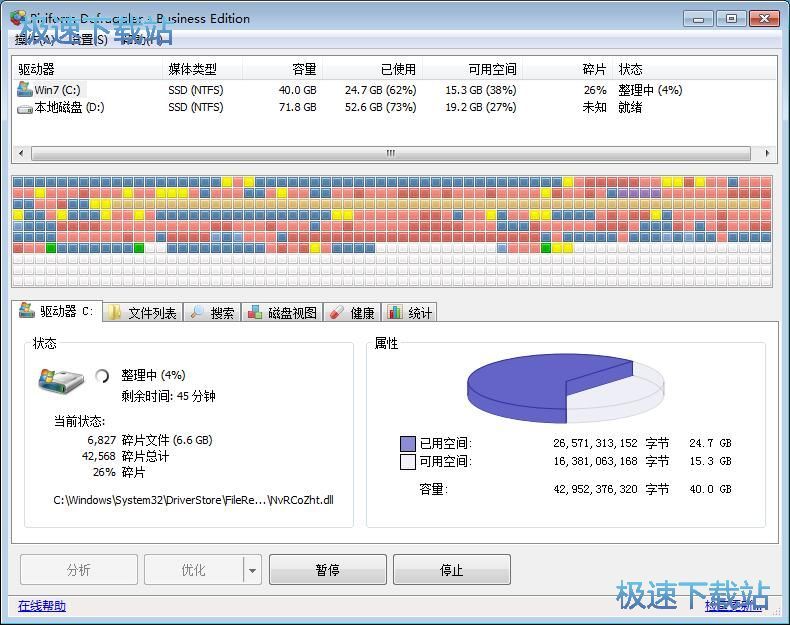Click the bar chart icon on 统计 tab
Image resolution: width=790 pixels, height=625 pixels.
(x=396, y=313)
